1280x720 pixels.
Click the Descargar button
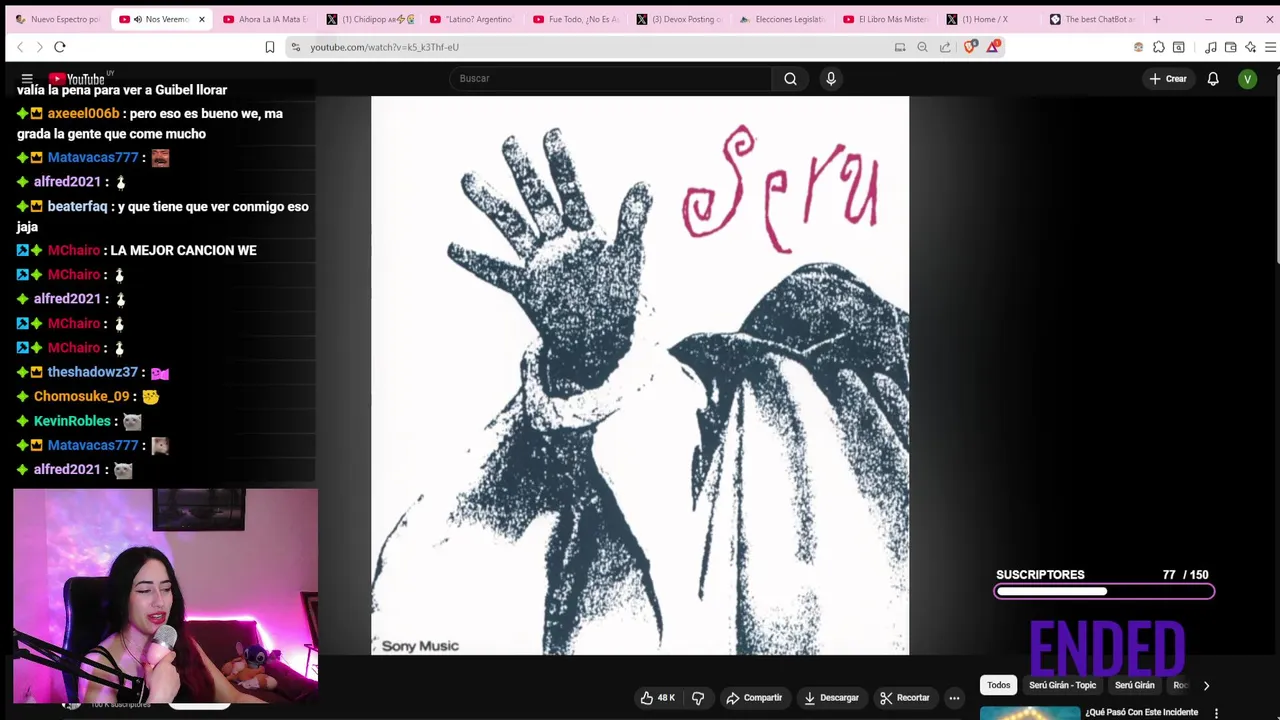pos(831,698)
